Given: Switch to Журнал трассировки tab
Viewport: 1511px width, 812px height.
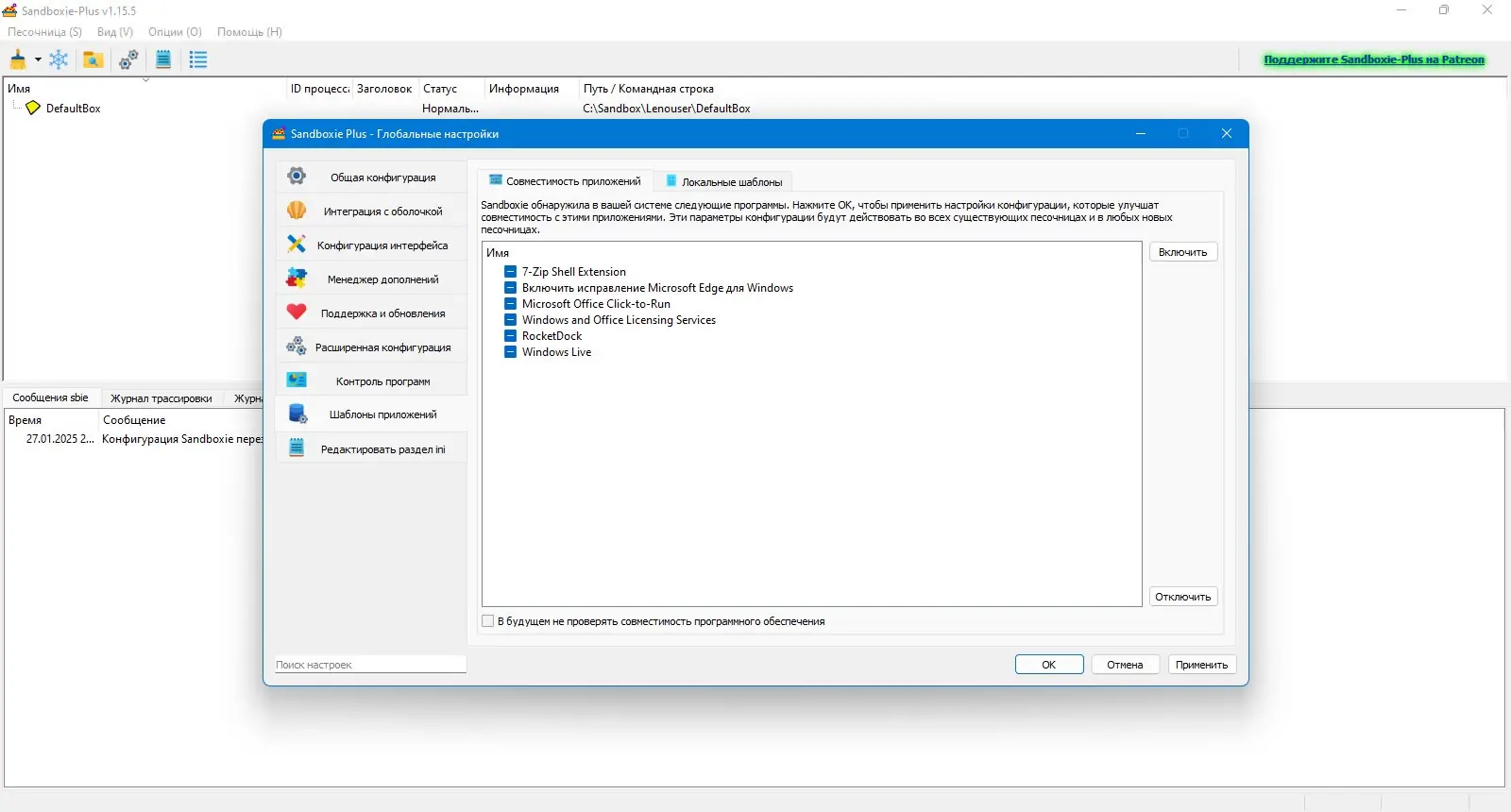Looking at the screenshot, I should pos(161,398).
